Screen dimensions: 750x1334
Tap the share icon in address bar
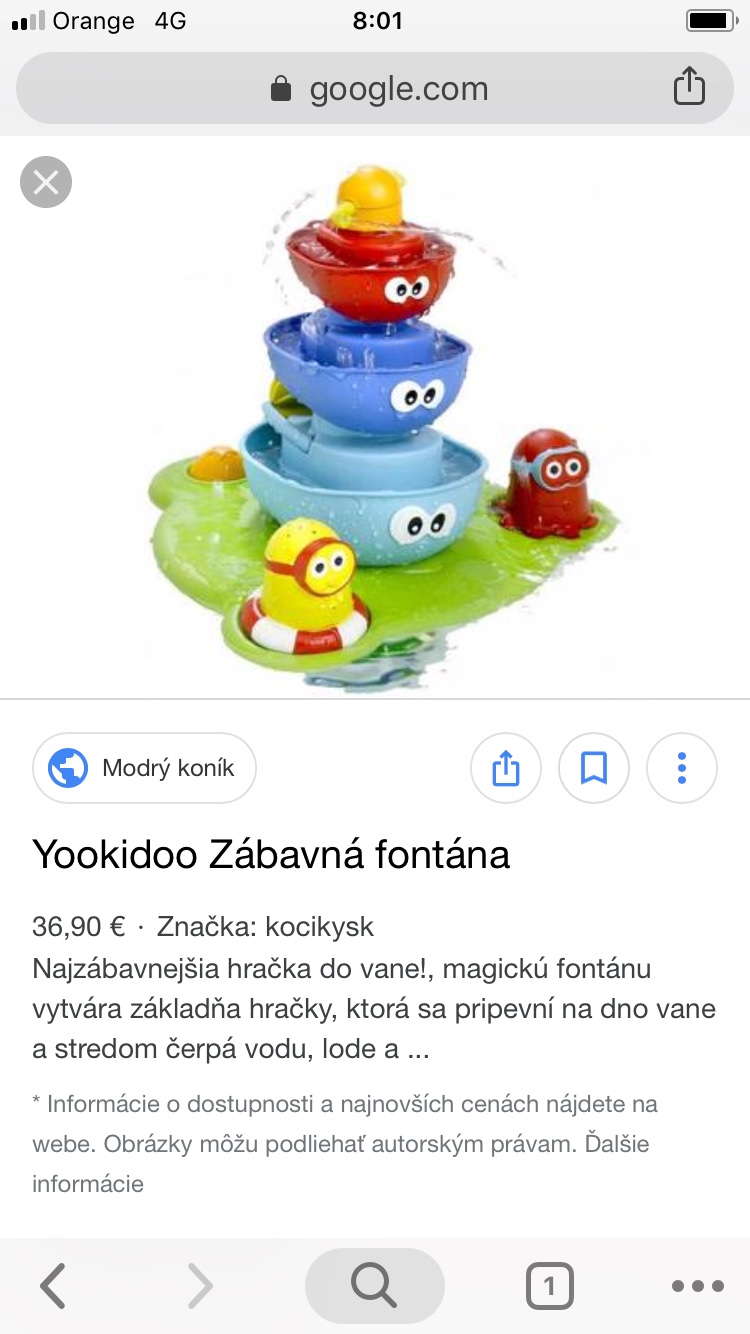pos(689,87)
